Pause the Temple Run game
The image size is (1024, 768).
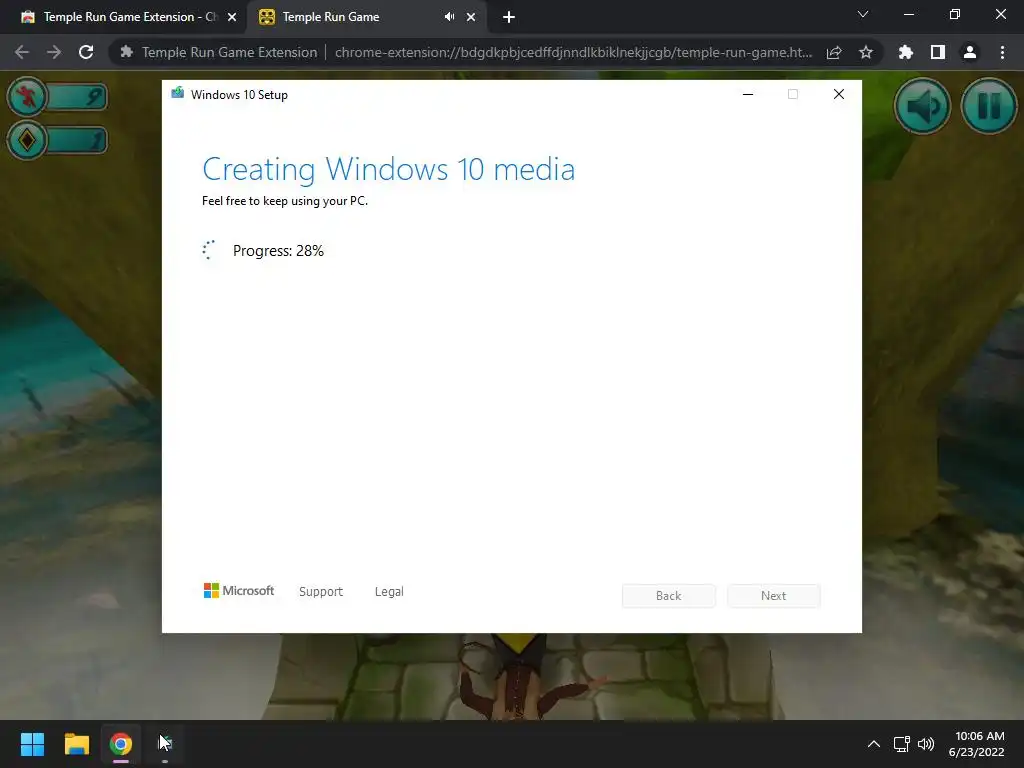point(989,106)
